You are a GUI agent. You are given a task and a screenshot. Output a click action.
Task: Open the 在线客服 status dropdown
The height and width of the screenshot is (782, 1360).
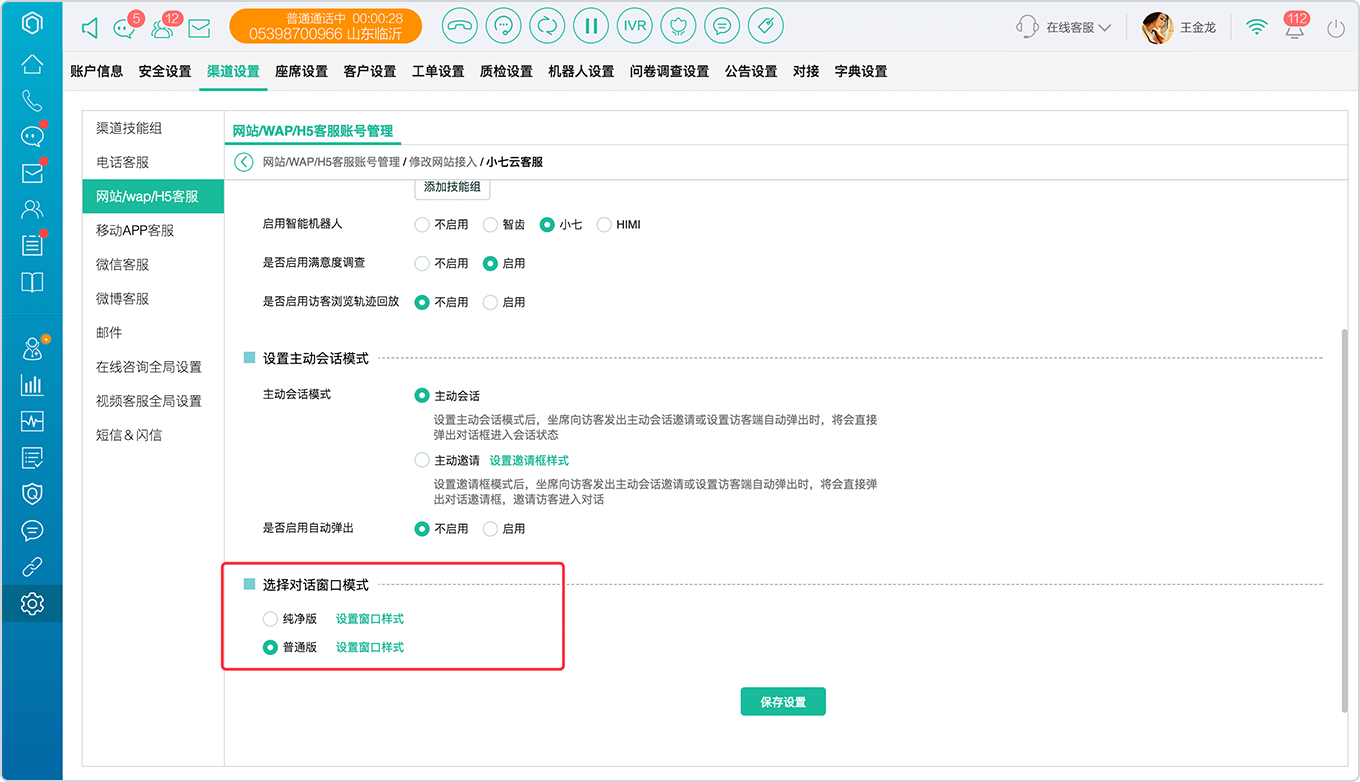(x=1064, y=28)
